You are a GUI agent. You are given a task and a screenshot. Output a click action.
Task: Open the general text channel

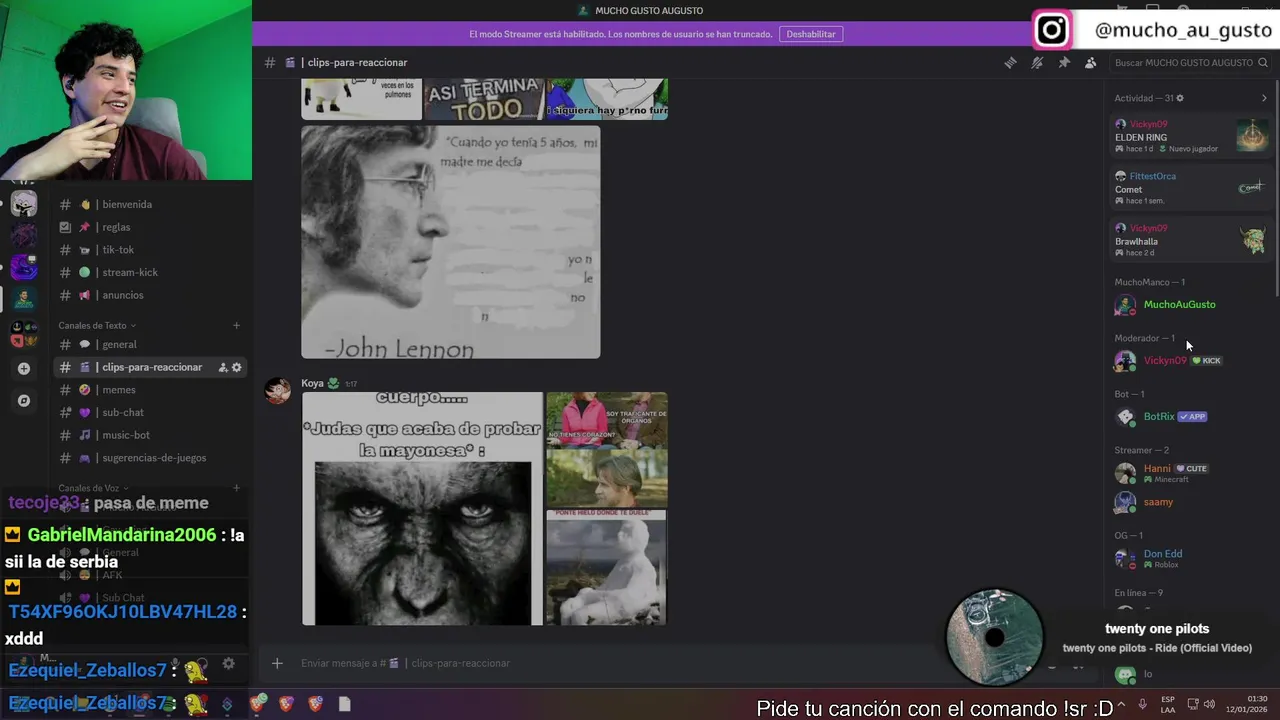pos(150,344)
